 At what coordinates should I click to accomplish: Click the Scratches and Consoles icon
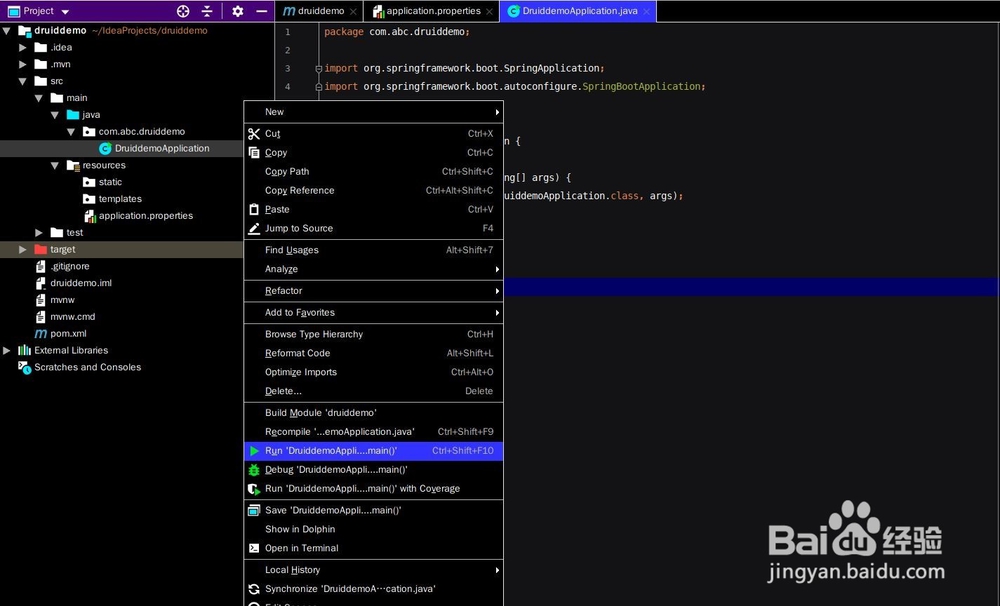point(24,367)
